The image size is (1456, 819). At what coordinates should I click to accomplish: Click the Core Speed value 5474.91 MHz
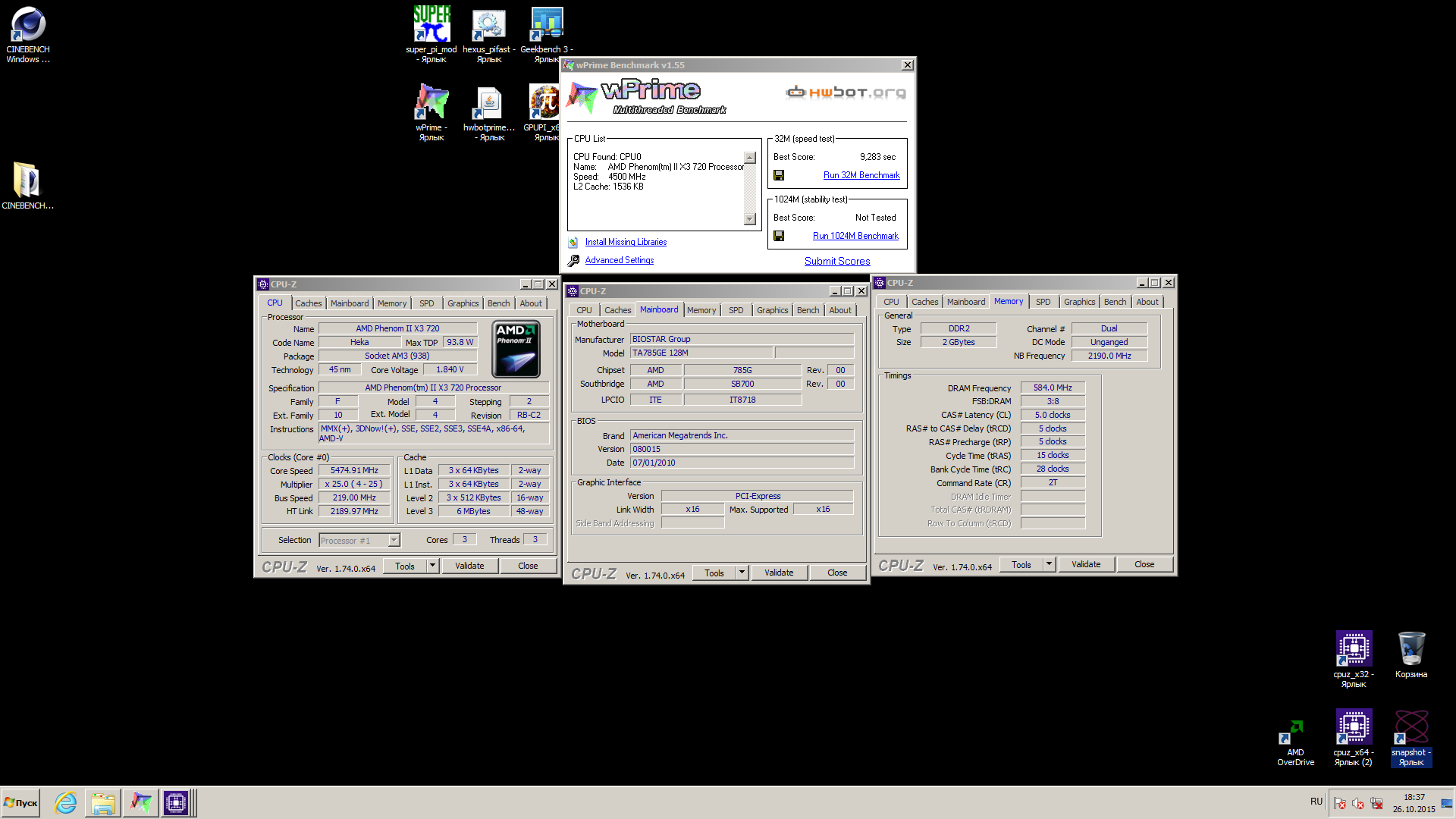pyautogui.click(x=354, y=470)
